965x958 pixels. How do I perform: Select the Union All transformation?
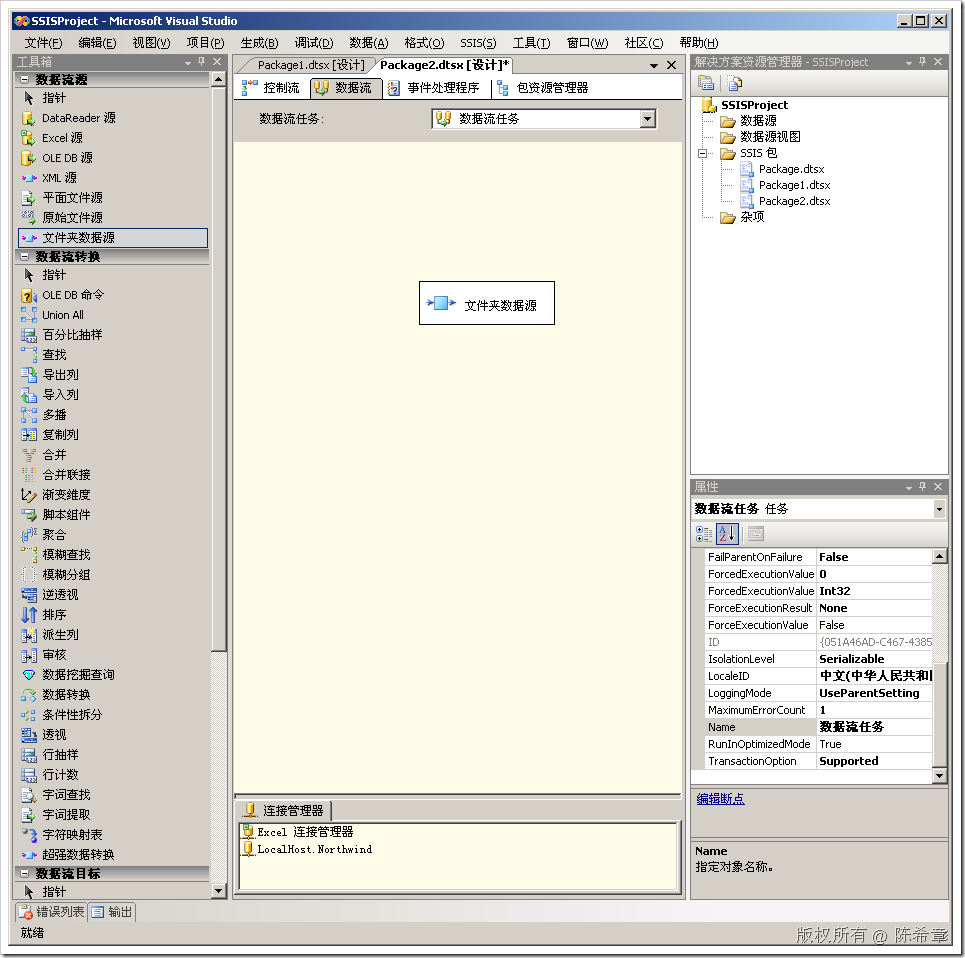63,315
